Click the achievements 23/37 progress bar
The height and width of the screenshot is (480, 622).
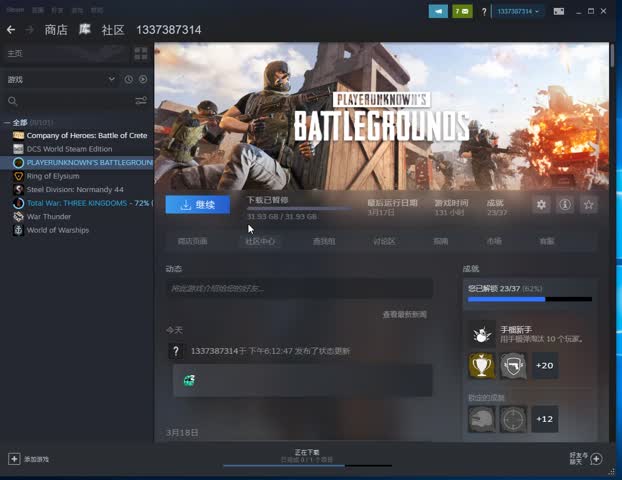[x=530, y=300]
